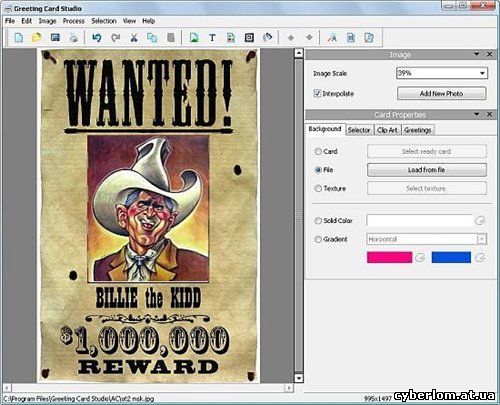Click the black frame toolbar icon
The width and height of the screenshot is (500, 405).
(x=249, y=38)
